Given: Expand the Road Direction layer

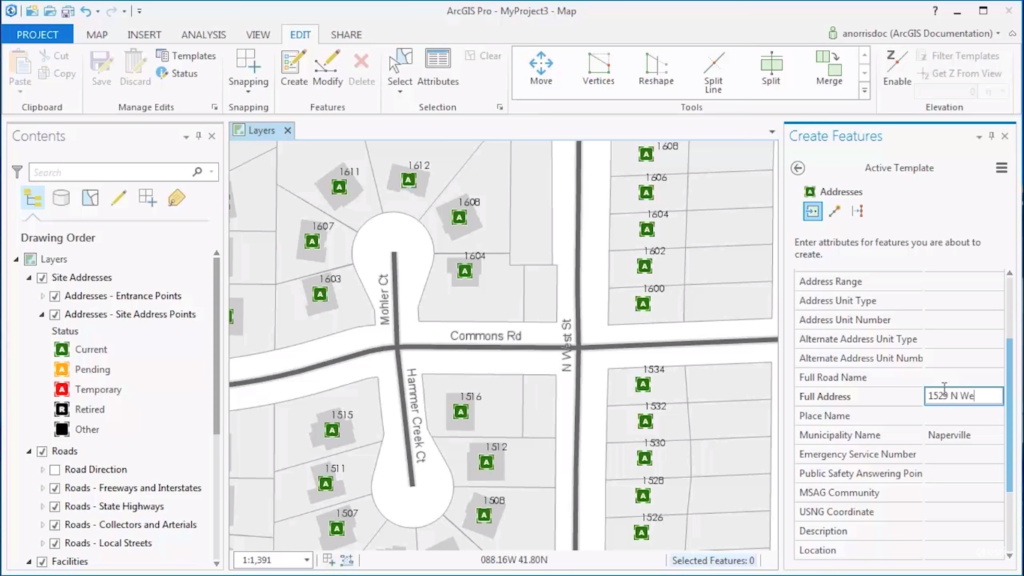Looking at the screenshot, I should [x=42, y=470].
